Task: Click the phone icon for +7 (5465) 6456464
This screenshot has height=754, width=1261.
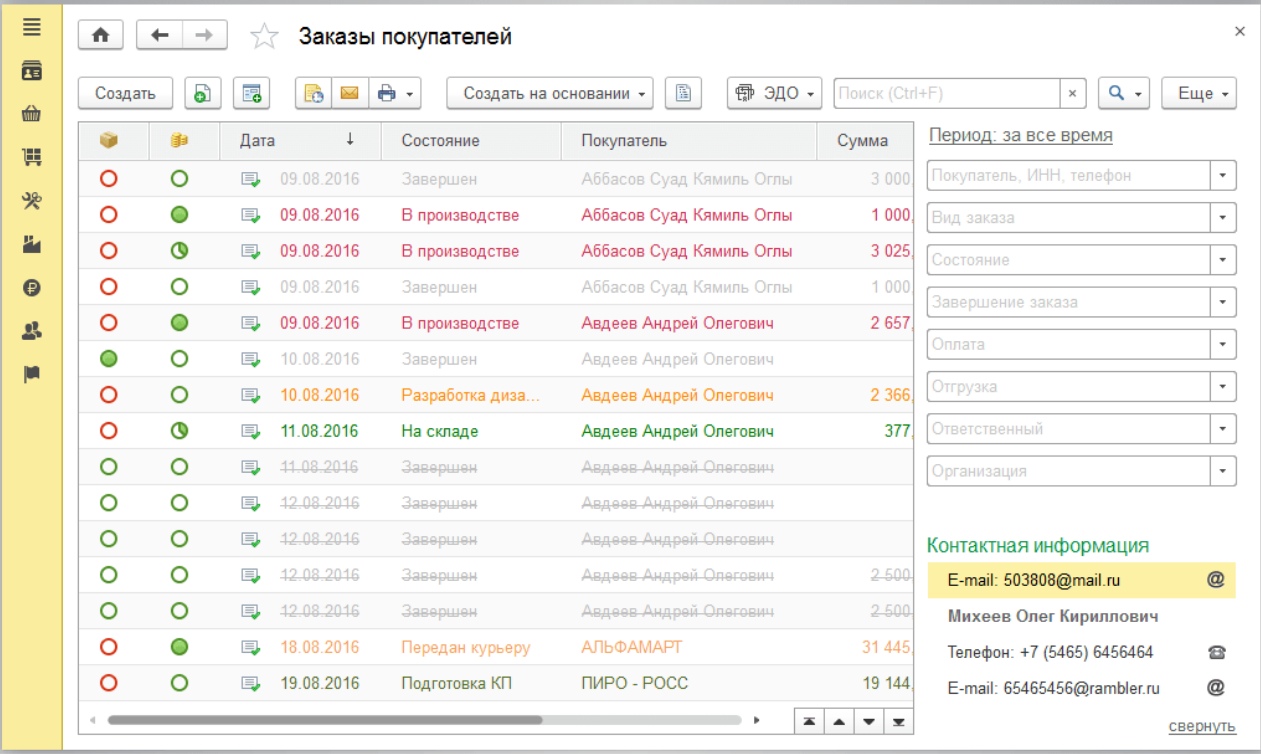Action: (1216, 652)
